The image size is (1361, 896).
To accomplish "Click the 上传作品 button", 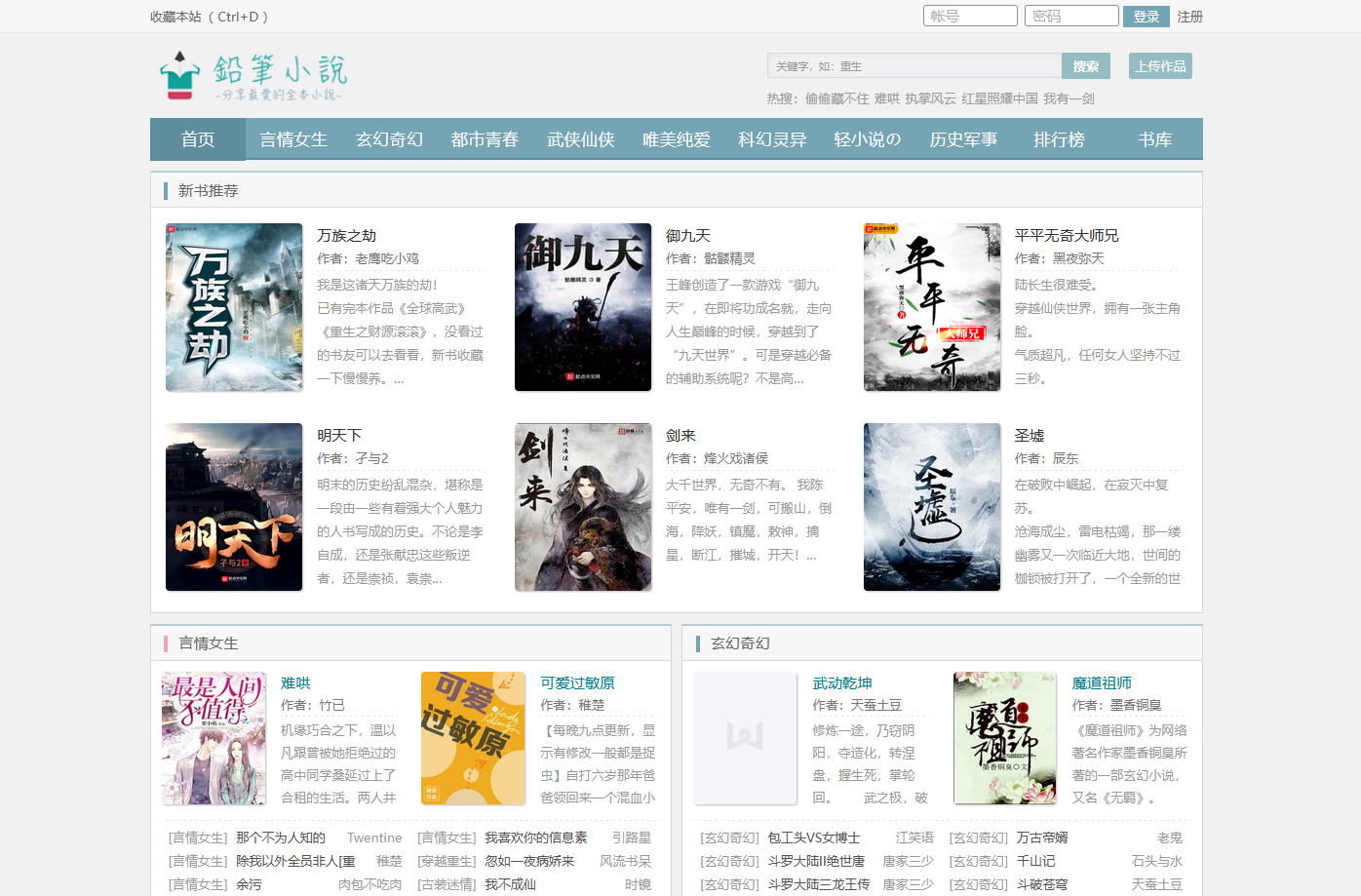I will pyautogui.click(x=1160, y=66).
